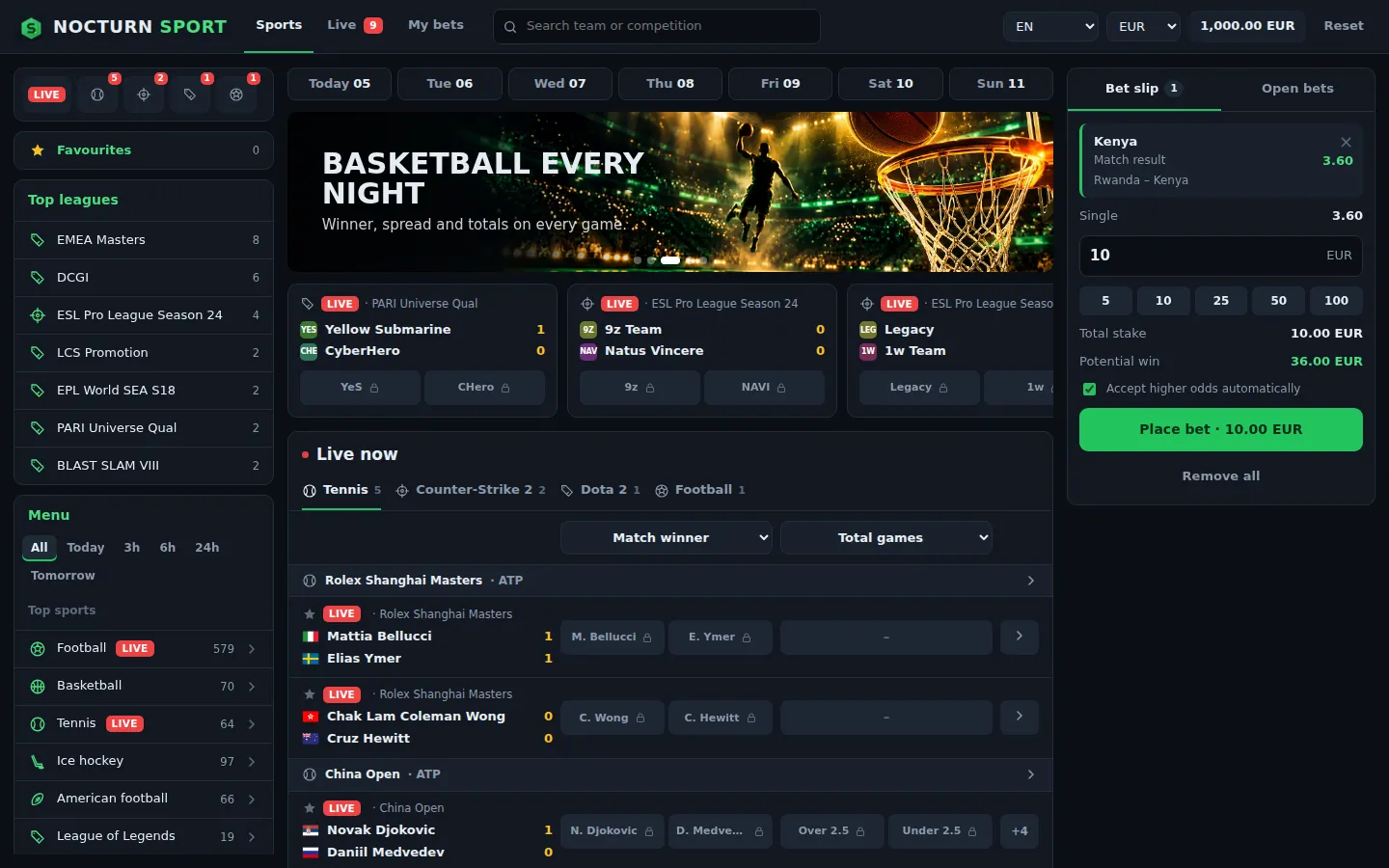Remove Kenya selection from bet slip

pos(1346,142)
